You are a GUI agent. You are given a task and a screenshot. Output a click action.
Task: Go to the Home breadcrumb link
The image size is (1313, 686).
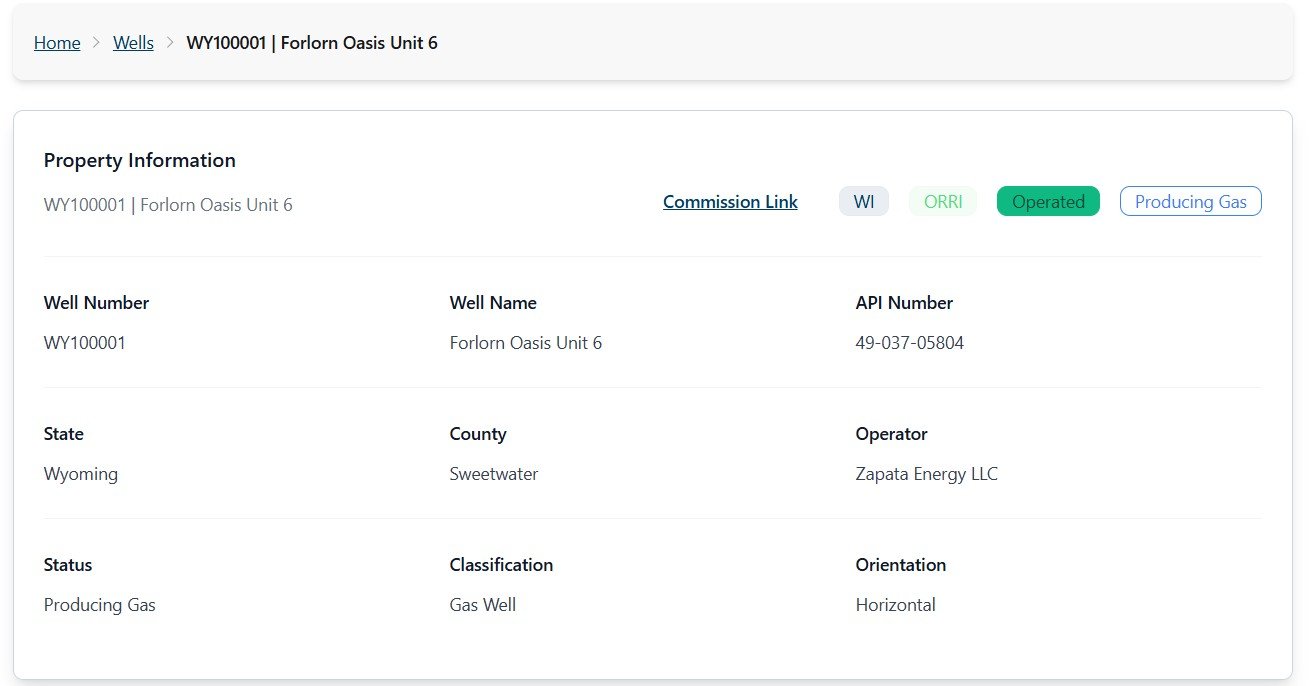coord(57,43)
